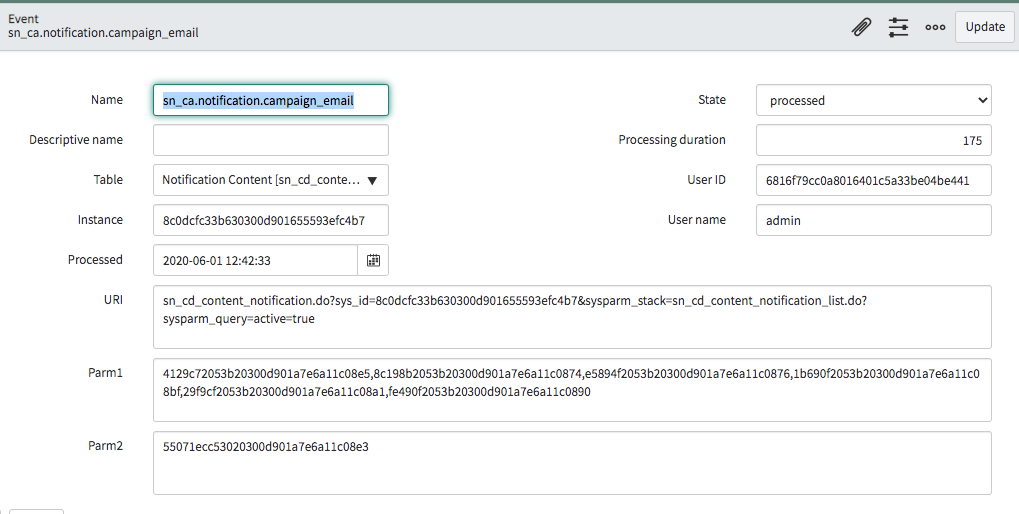Click the Update button

pos(985,27)
